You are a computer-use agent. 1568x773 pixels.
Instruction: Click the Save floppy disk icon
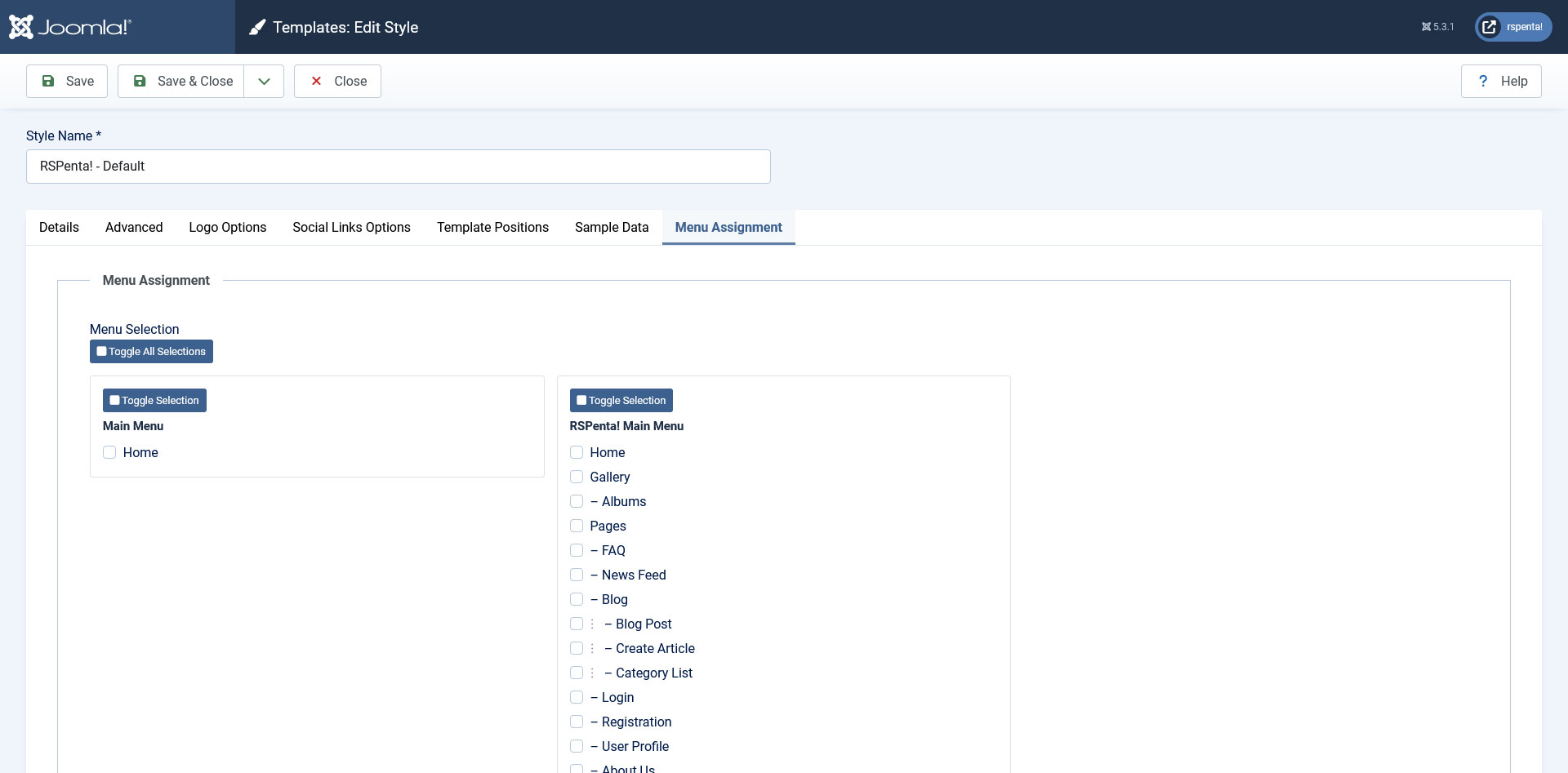point(48,81)
